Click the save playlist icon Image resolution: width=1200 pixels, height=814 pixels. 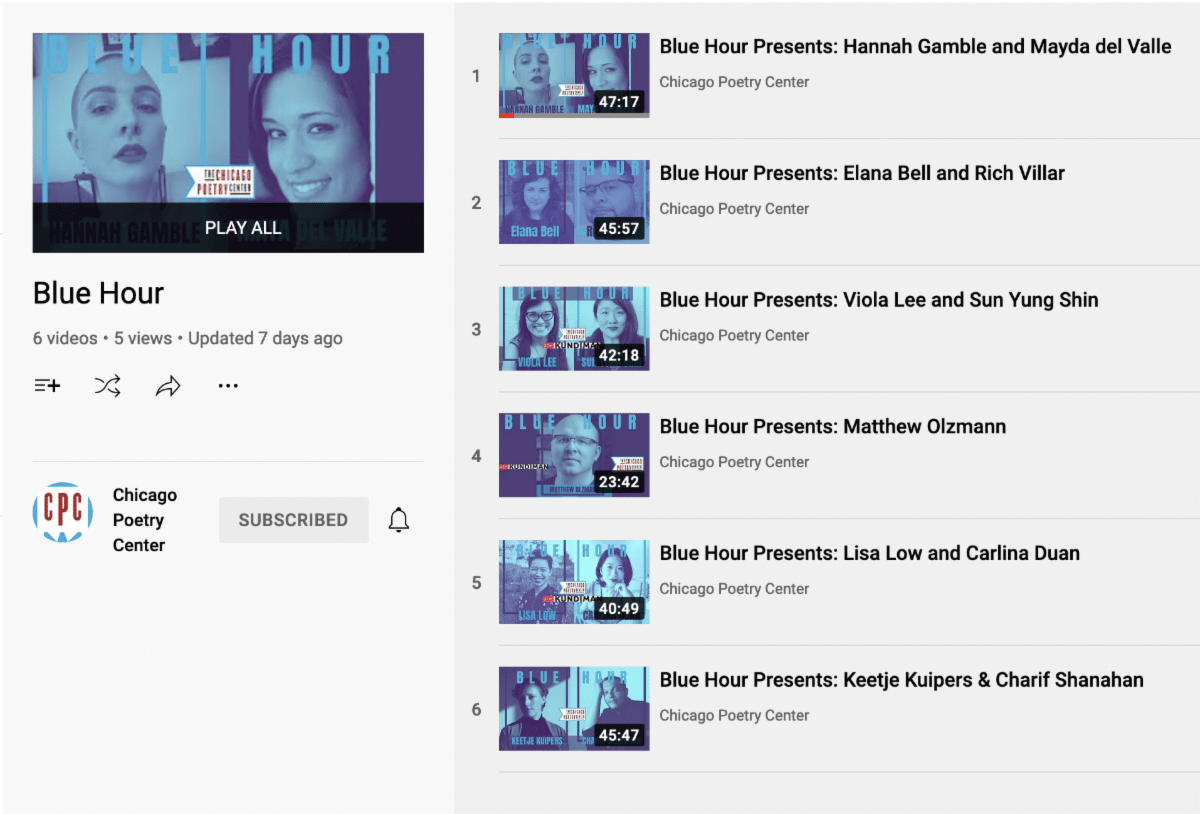point(47,386)
